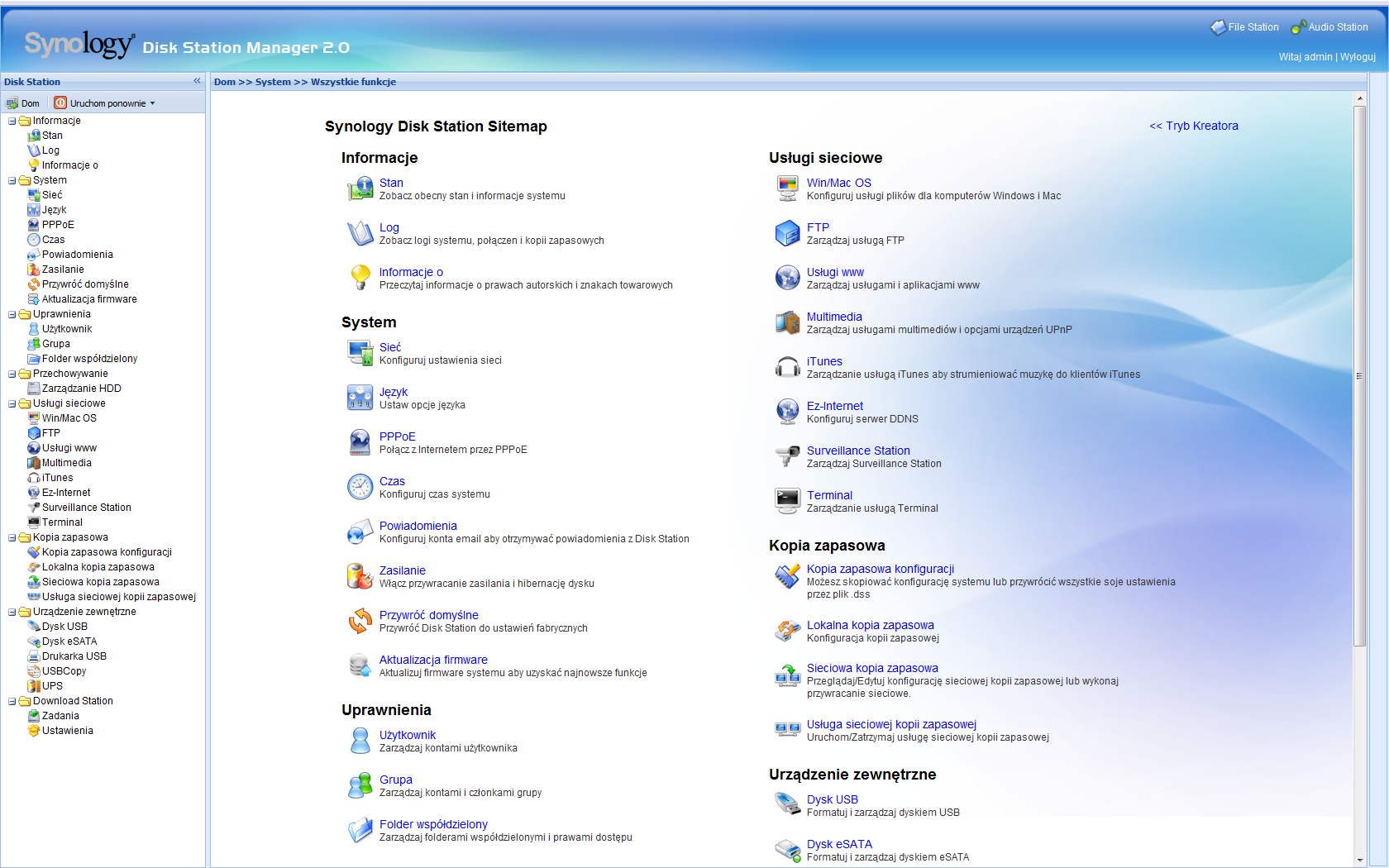The width and height of the screenshot is (1389, 868).
Task: Click the Lokalna kopia zapasowa icon in sitemap
Action: pos(787,631)
